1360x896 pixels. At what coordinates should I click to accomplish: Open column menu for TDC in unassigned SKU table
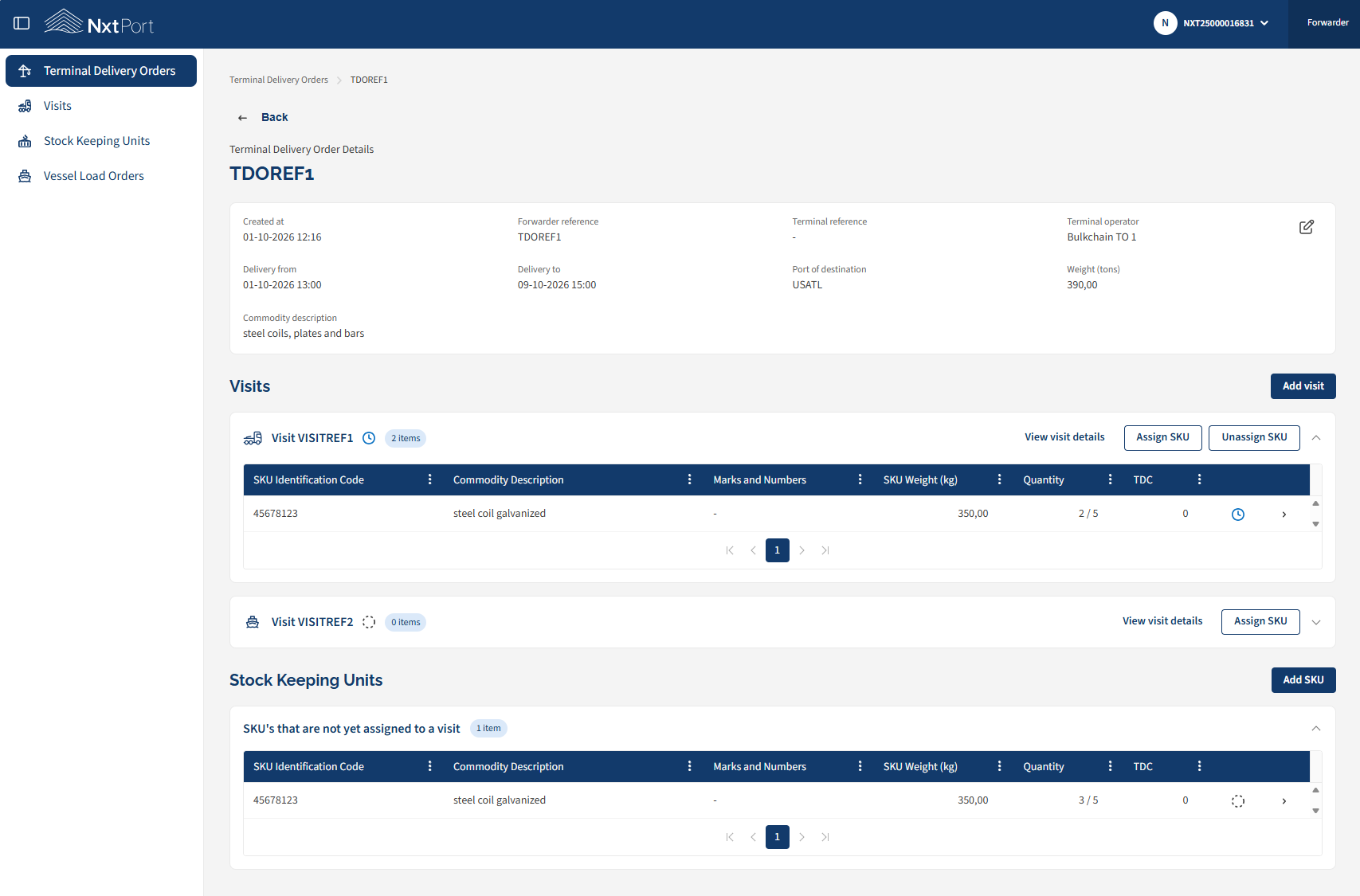pyautogui.click(x=1200, y=766)
